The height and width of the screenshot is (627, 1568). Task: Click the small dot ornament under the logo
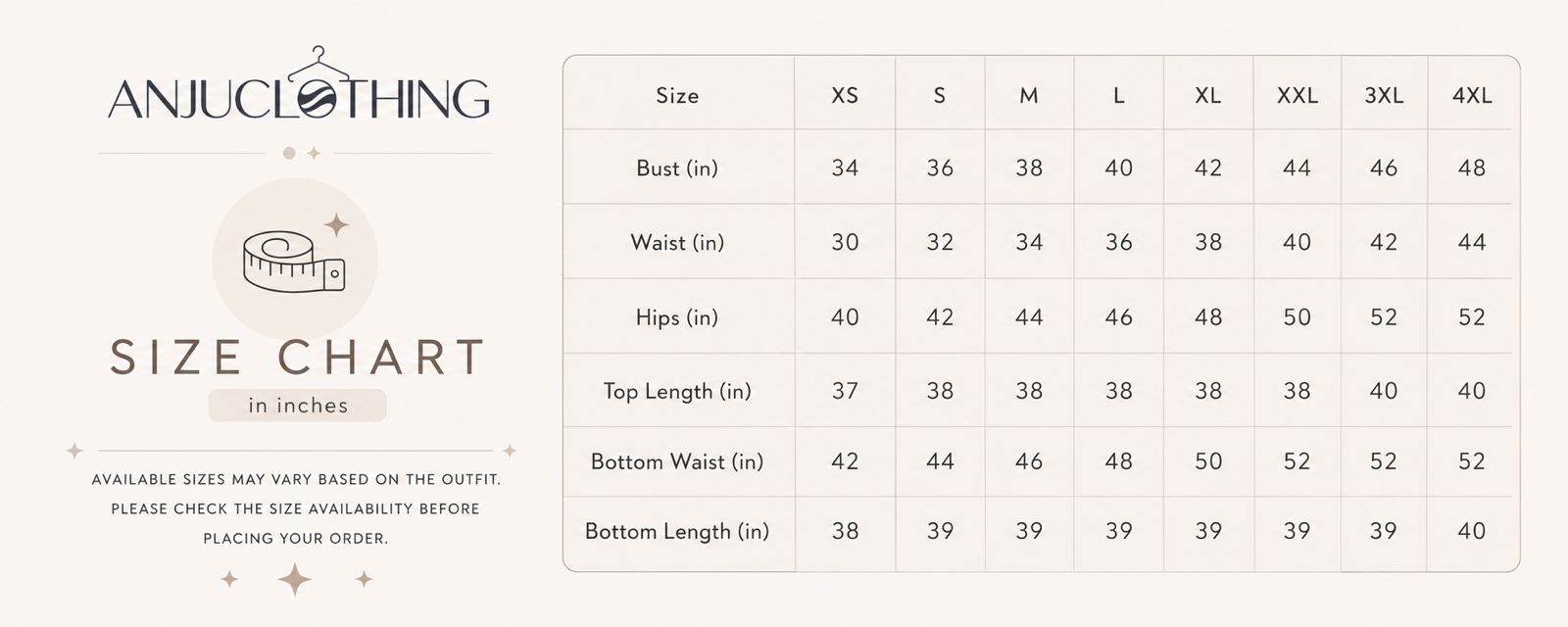coord(289,153)
